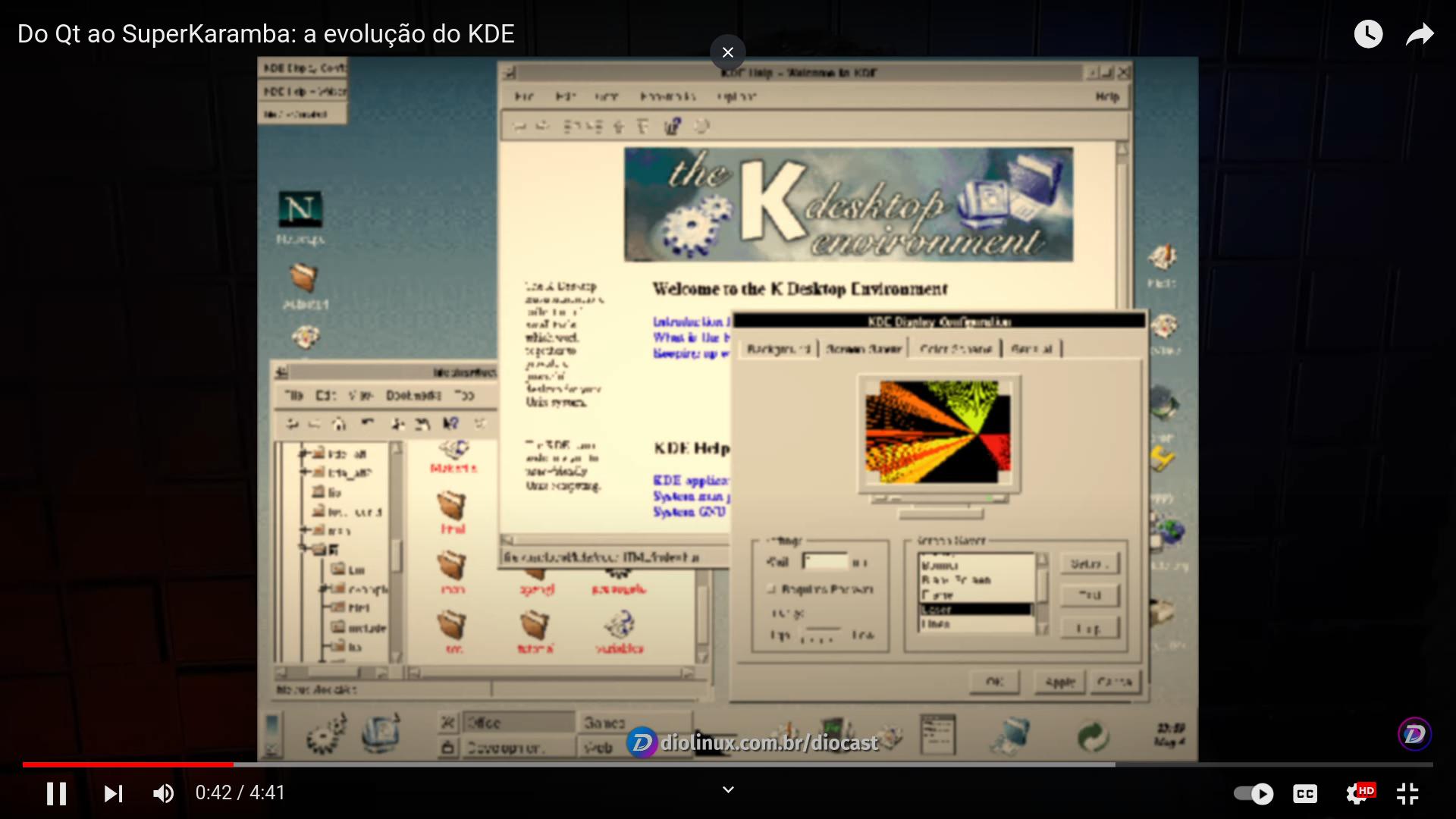Open the Games panel button
The image size is (1456, 819).
[x=634, y=723]
